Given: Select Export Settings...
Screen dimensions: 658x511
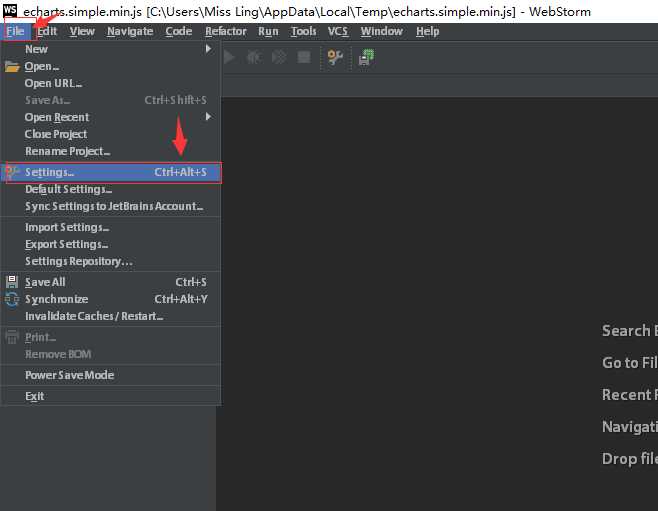Looking at the screenshot, I should point(111,244).
